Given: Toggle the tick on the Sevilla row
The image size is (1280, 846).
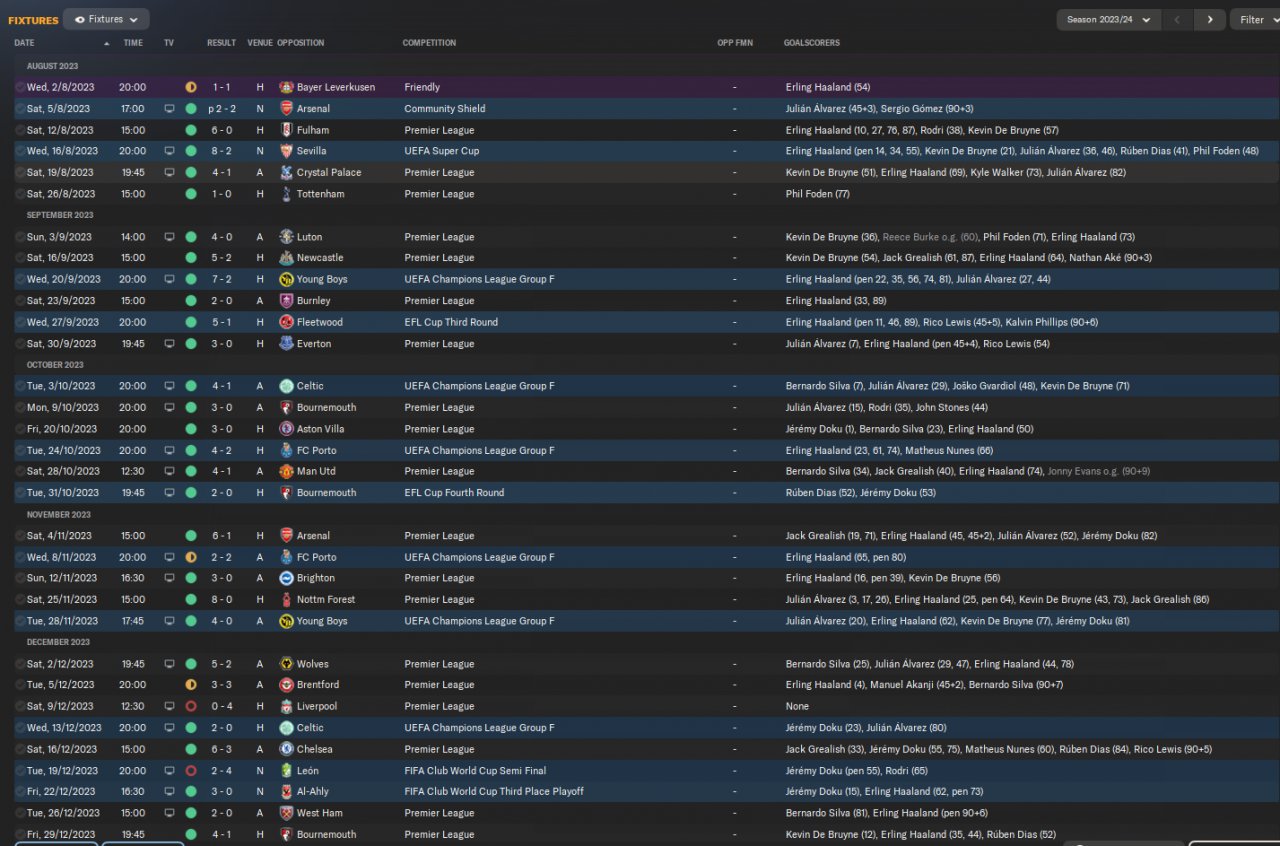Looking at the screenshot, I should tap(20, 151).
